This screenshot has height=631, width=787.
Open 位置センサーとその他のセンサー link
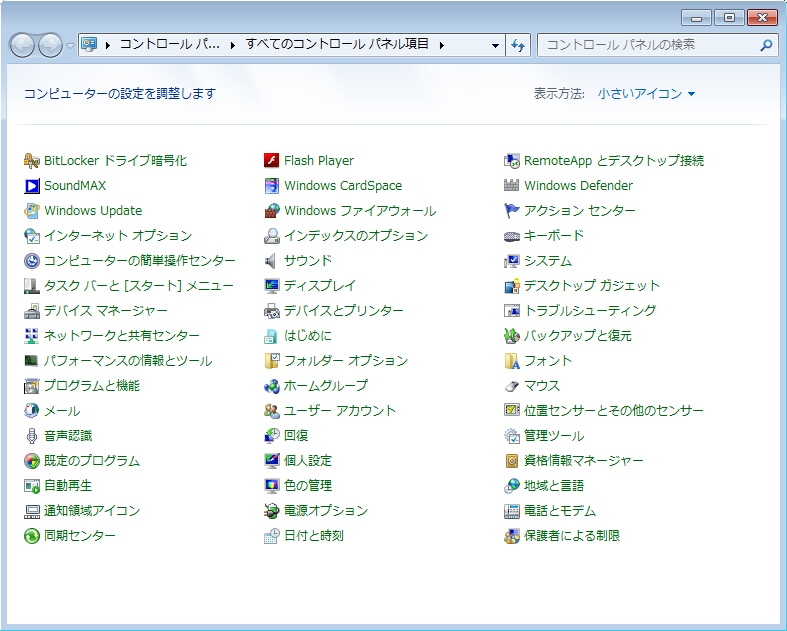(613, 411)
